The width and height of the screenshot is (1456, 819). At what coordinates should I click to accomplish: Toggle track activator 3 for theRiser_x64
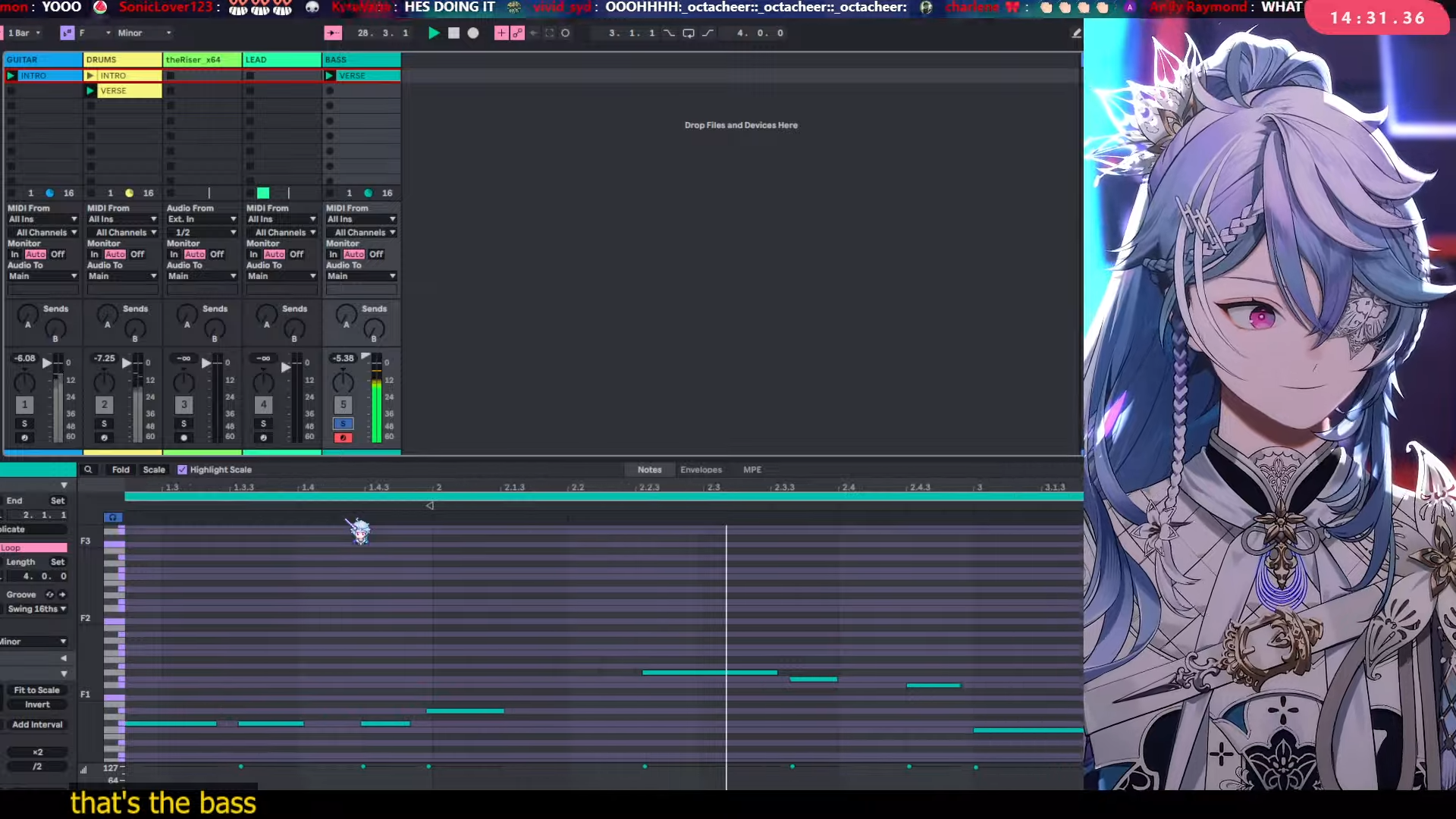184,405
